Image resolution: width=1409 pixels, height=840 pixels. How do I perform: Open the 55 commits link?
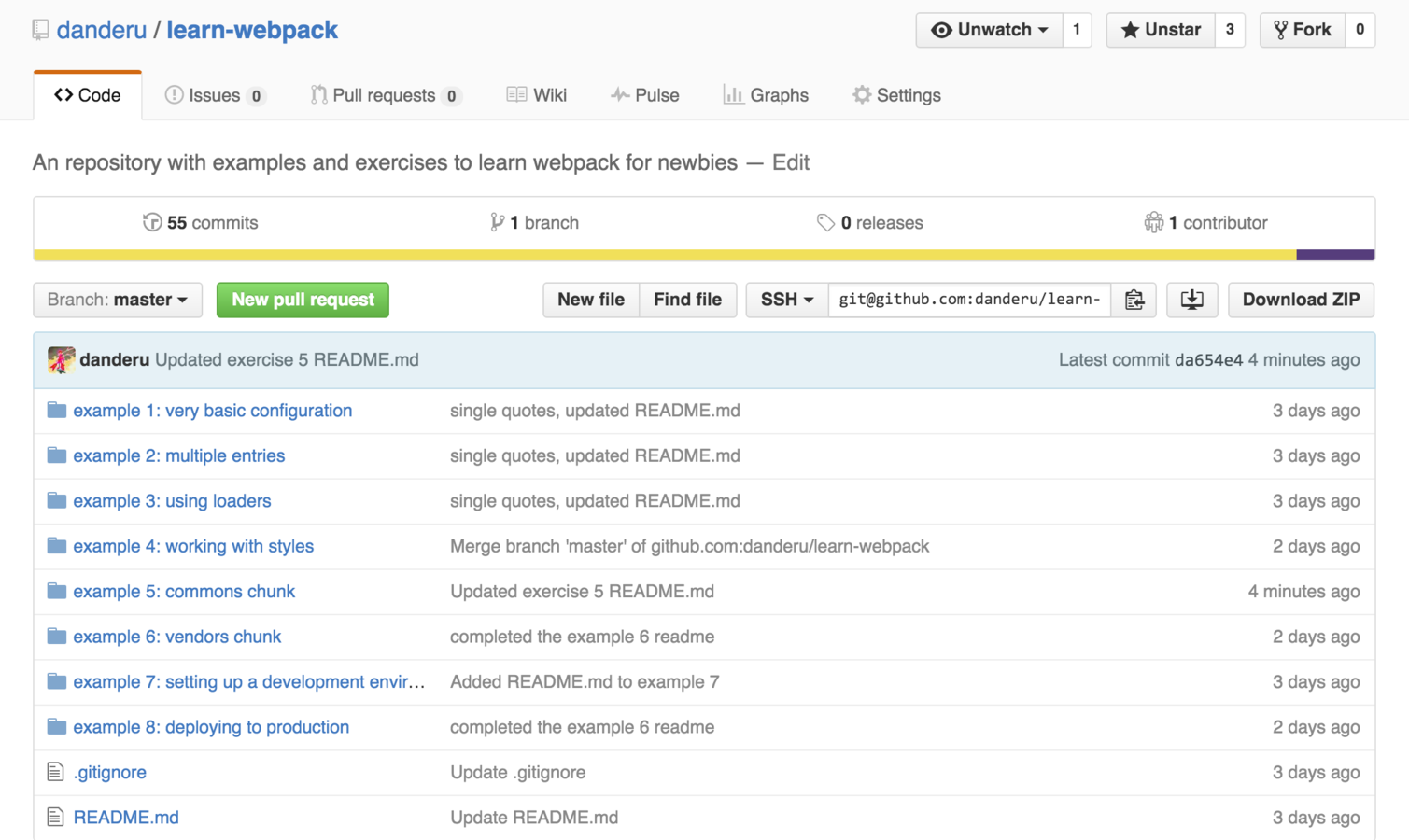click(x=200, y=222)
